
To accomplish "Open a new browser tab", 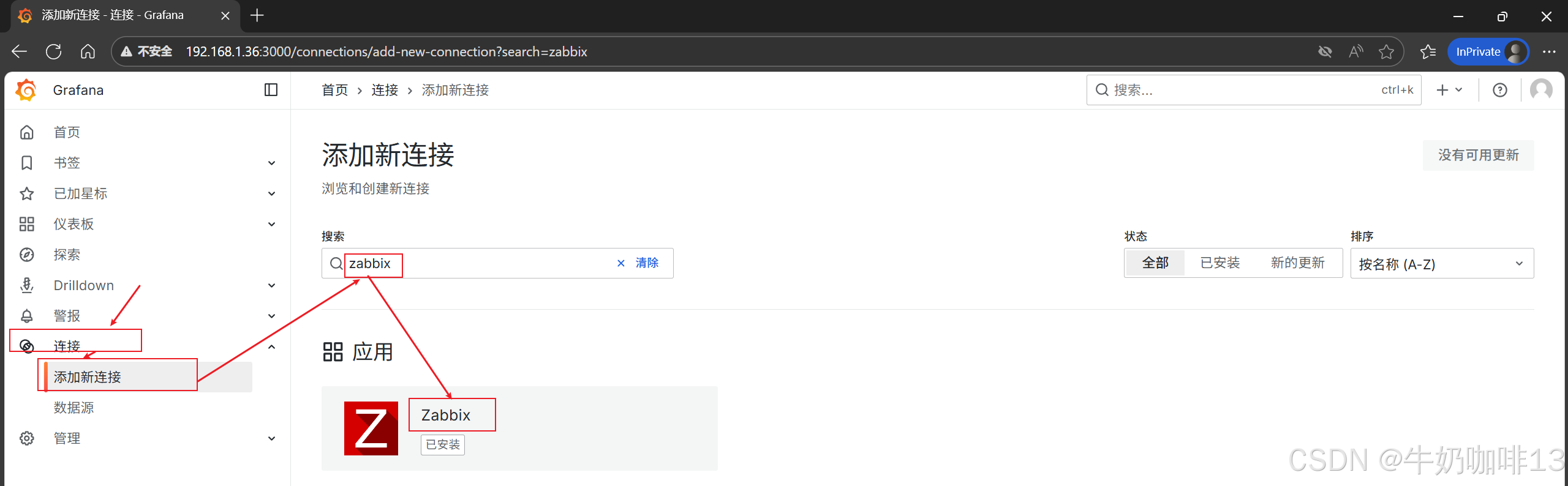I will (257, 15).
